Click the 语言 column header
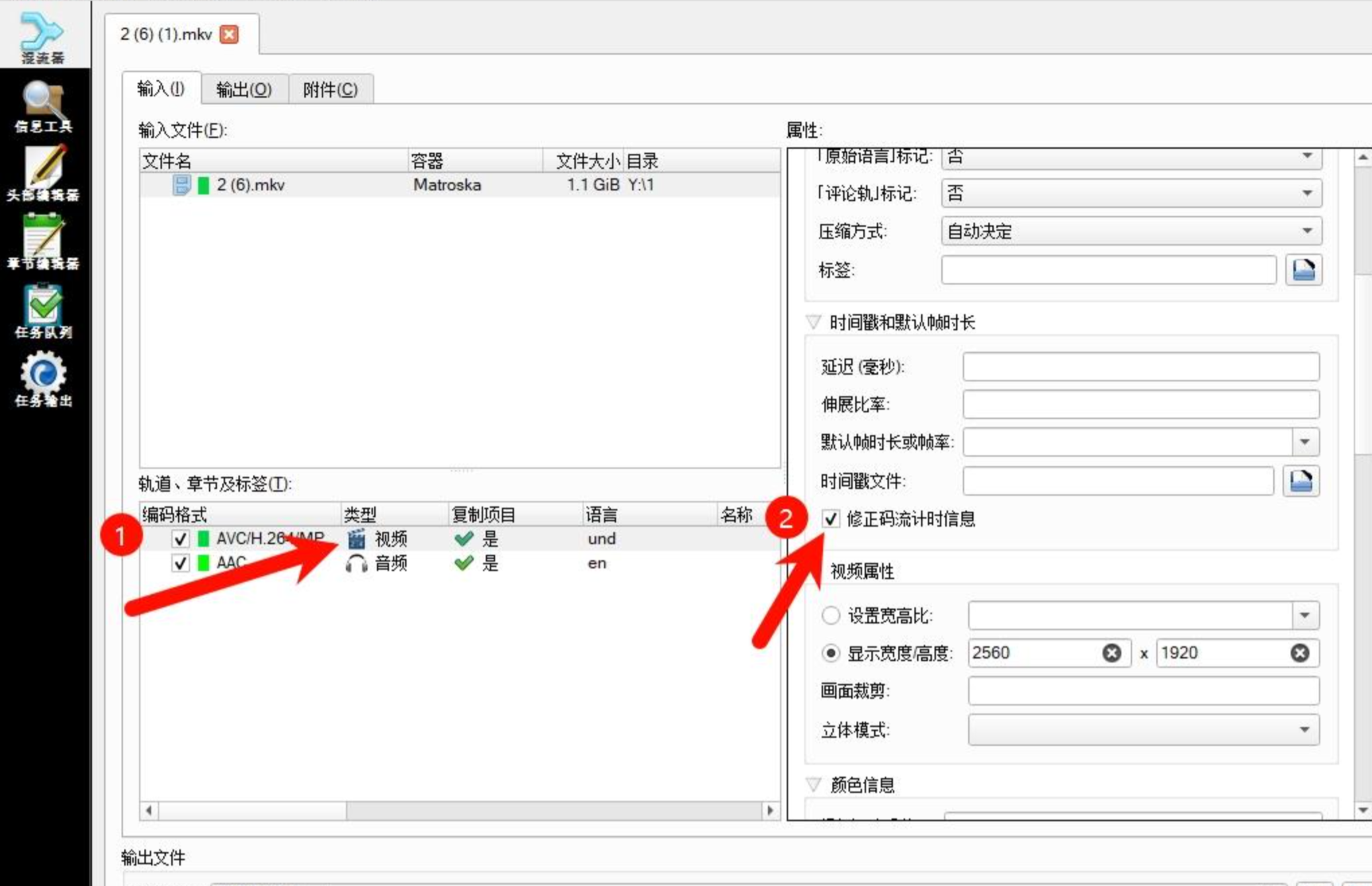This screenshot has height=886, width=1372. pyautogui.click(x=650, y=515)
